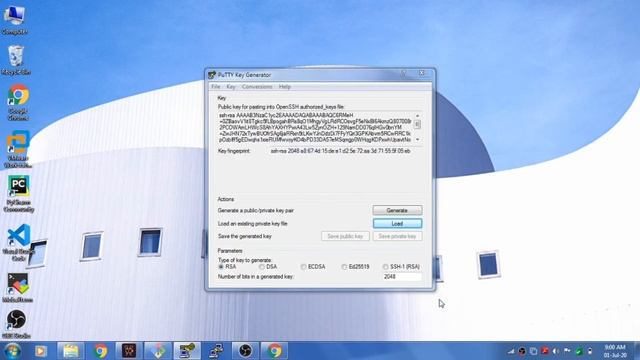Select the Google Chrome desktop shortcut
Viewport: 640px width, 360px height.
pyautogui.click(x=18, y=102)
